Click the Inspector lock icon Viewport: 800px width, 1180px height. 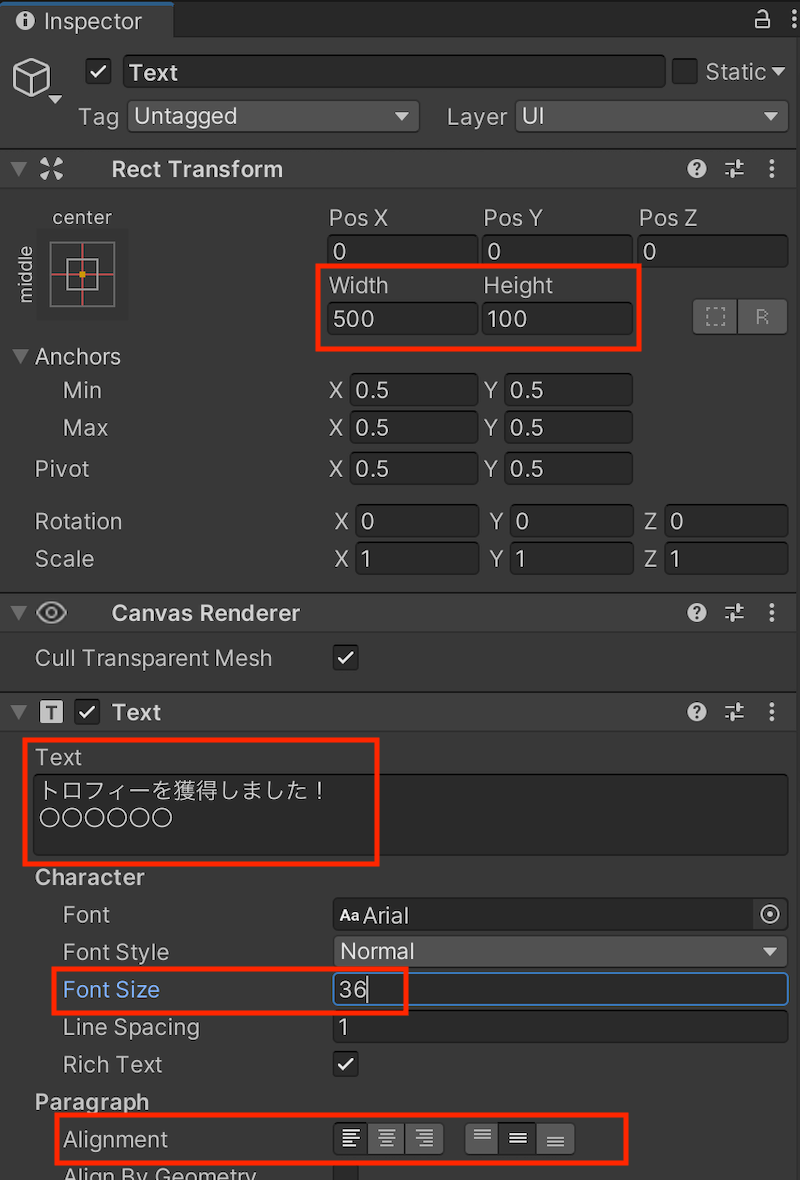pyautogui.click(x=762, y=19)
